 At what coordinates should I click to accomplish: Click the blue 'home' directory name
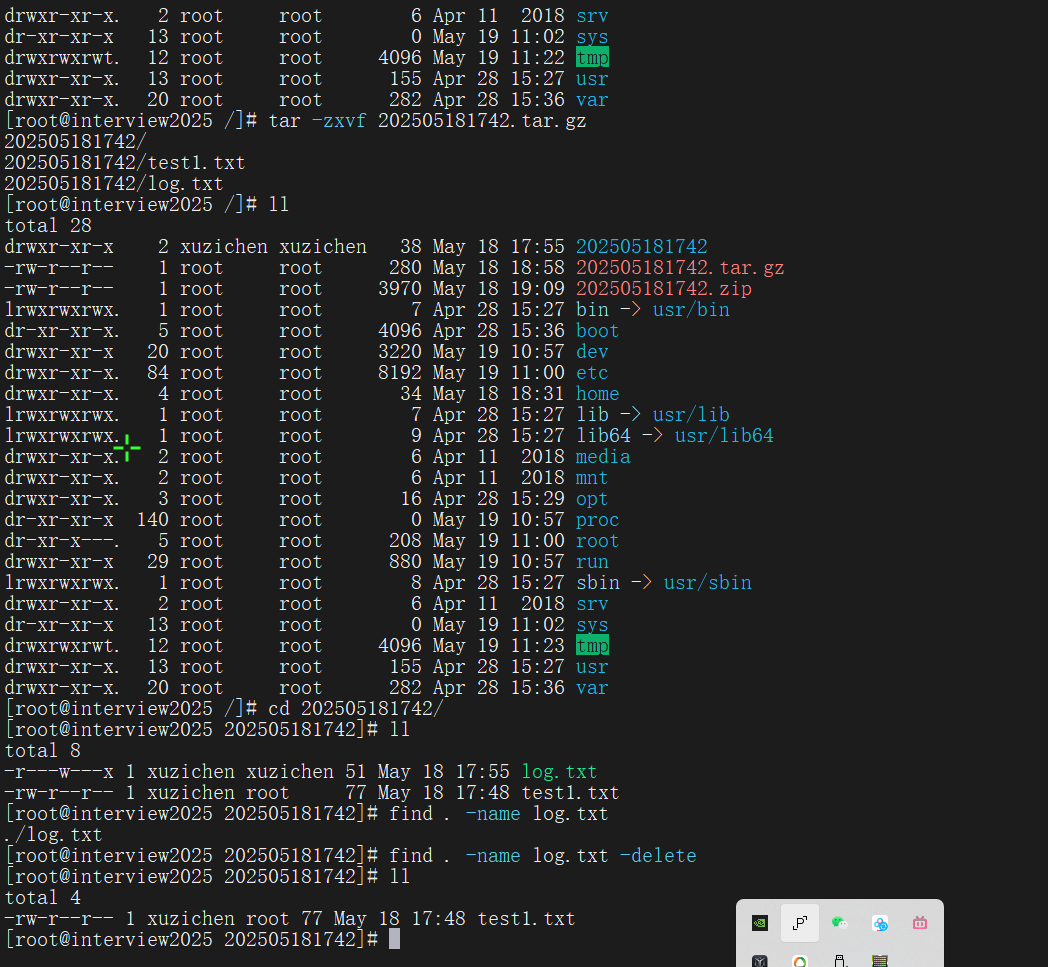pyautogui.click(x=598, y=394)
